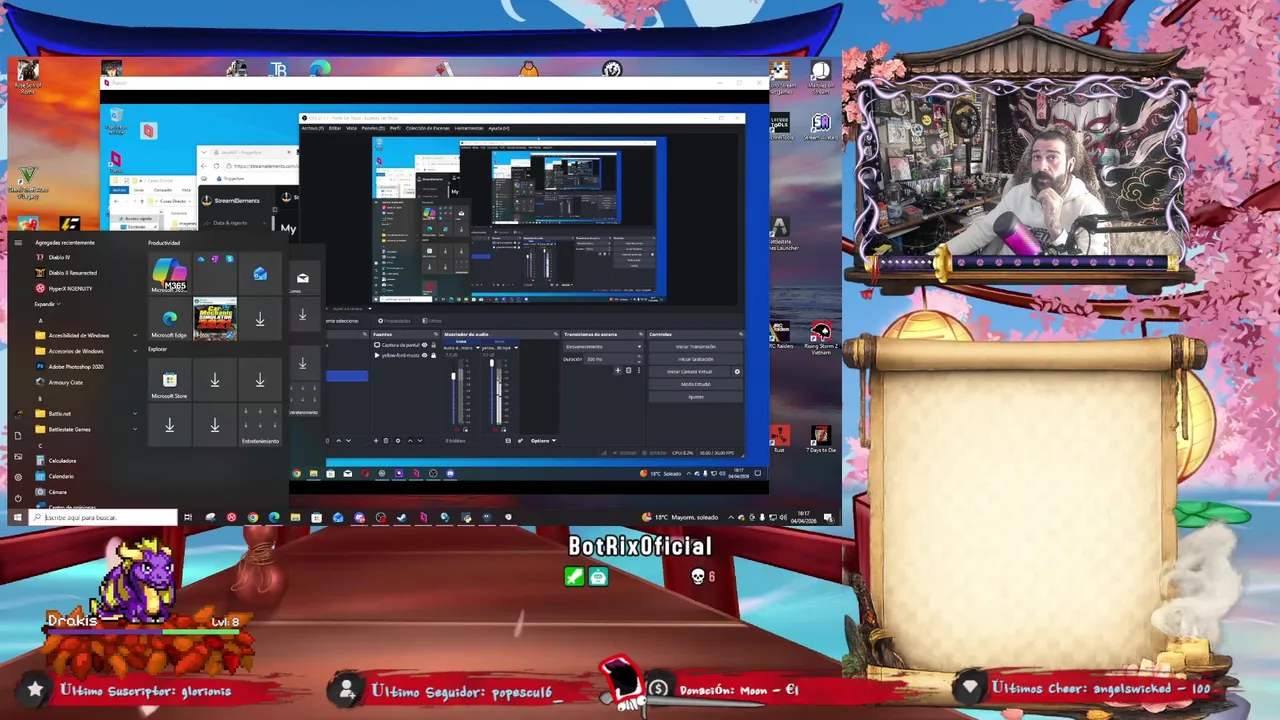Viewport: 1280px width, 720px height.
Task: Click Modo Estudio button in OBS
Action: tap(696, 384)
